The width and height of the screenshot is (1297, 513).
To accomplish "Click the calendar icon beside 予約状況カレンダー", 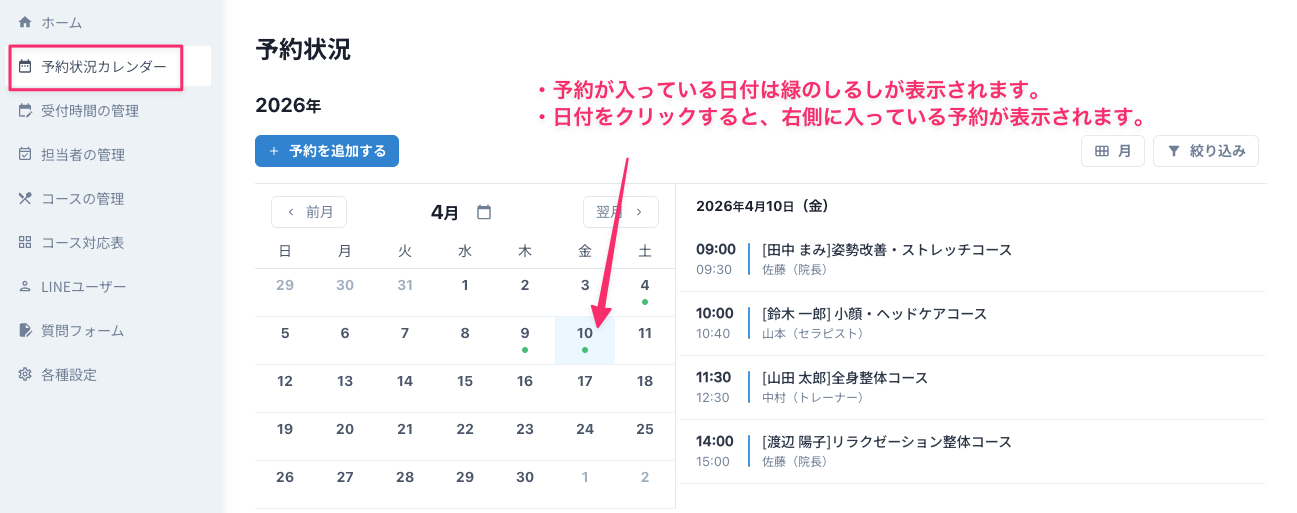I will [25, 67].
